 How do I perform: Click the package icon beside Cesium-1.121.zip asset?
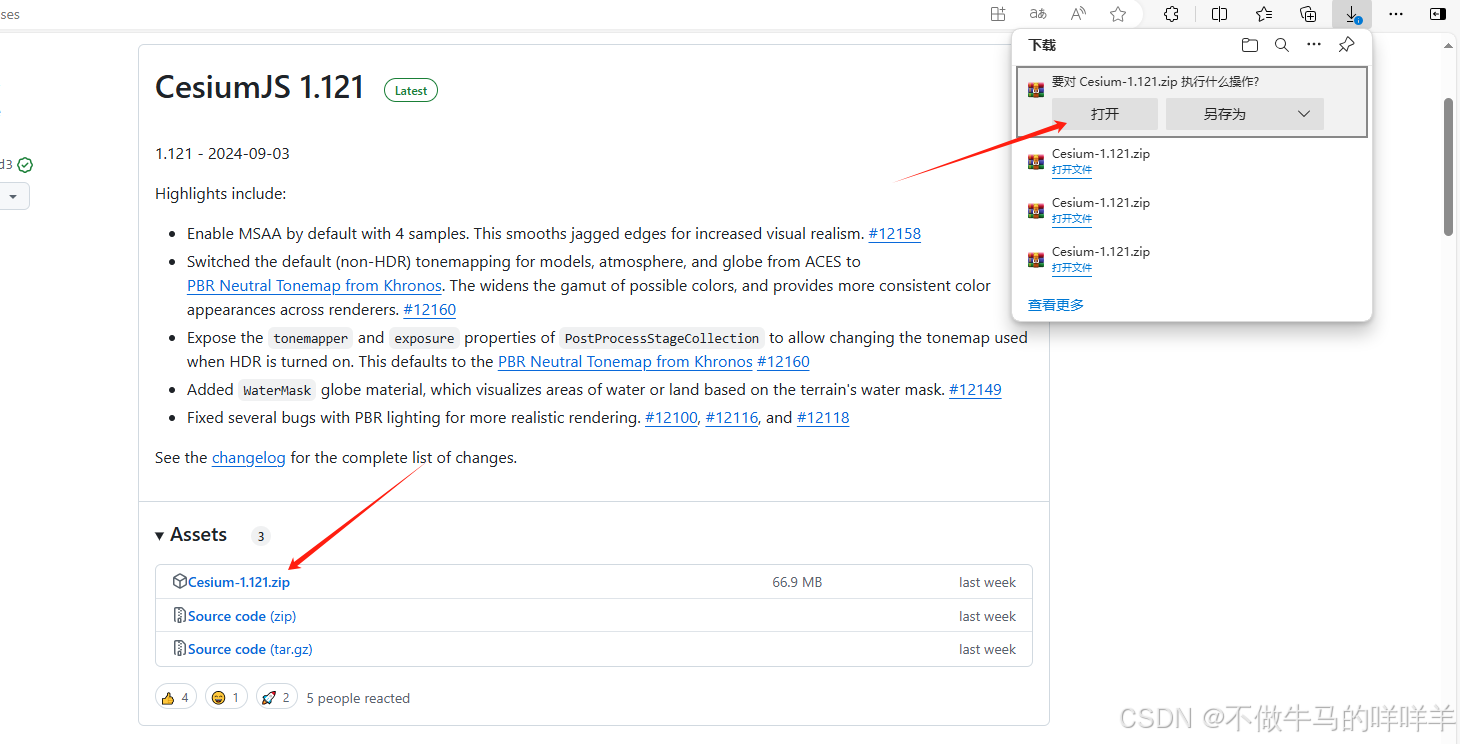point(180,581)
